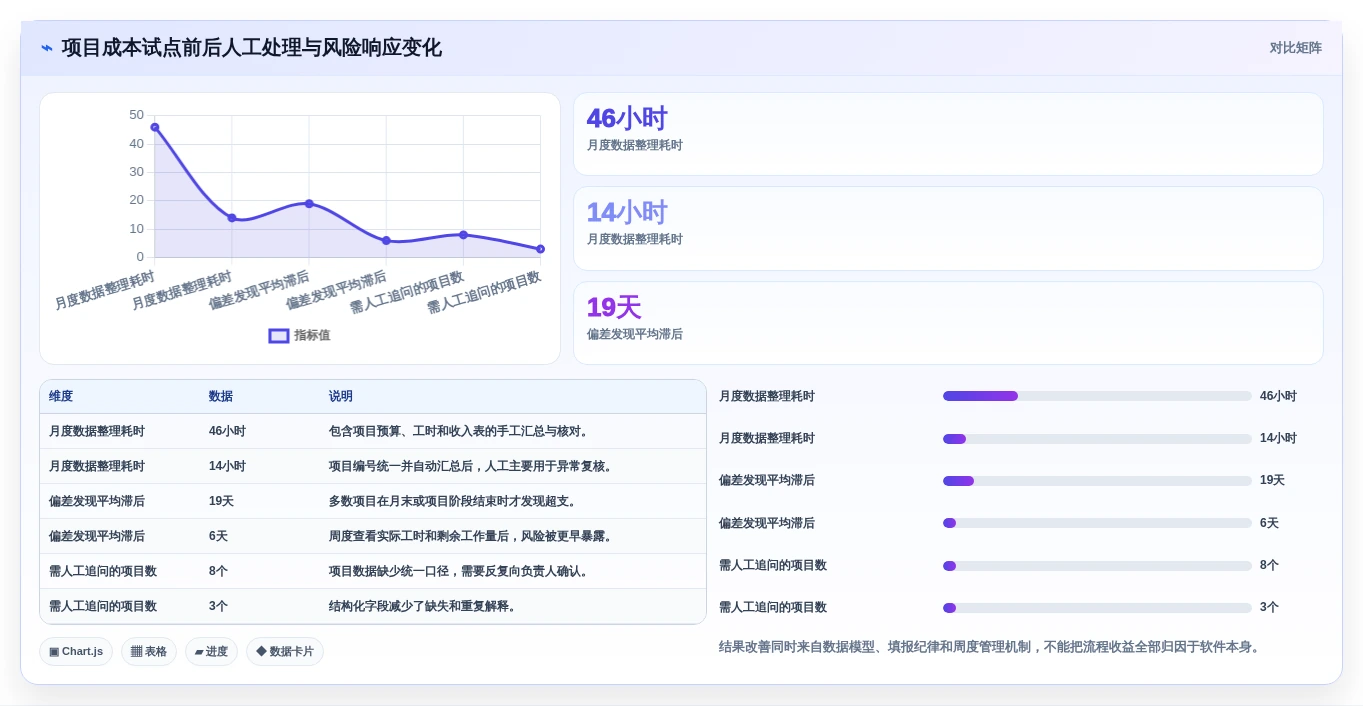This screenshot has height=706, width=1363.
Task: Open the 19天 summary card
Action: point(948,323)
